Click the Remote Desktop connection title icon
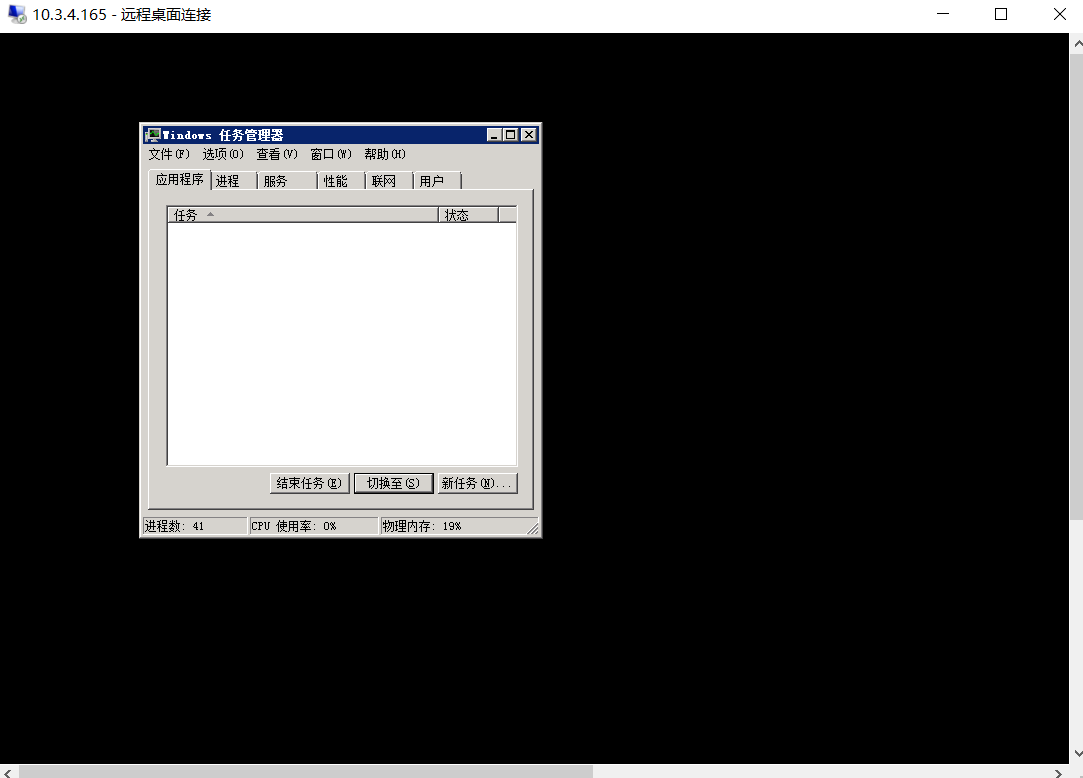This screenshot has height=778, width=1083. [17, 15]
